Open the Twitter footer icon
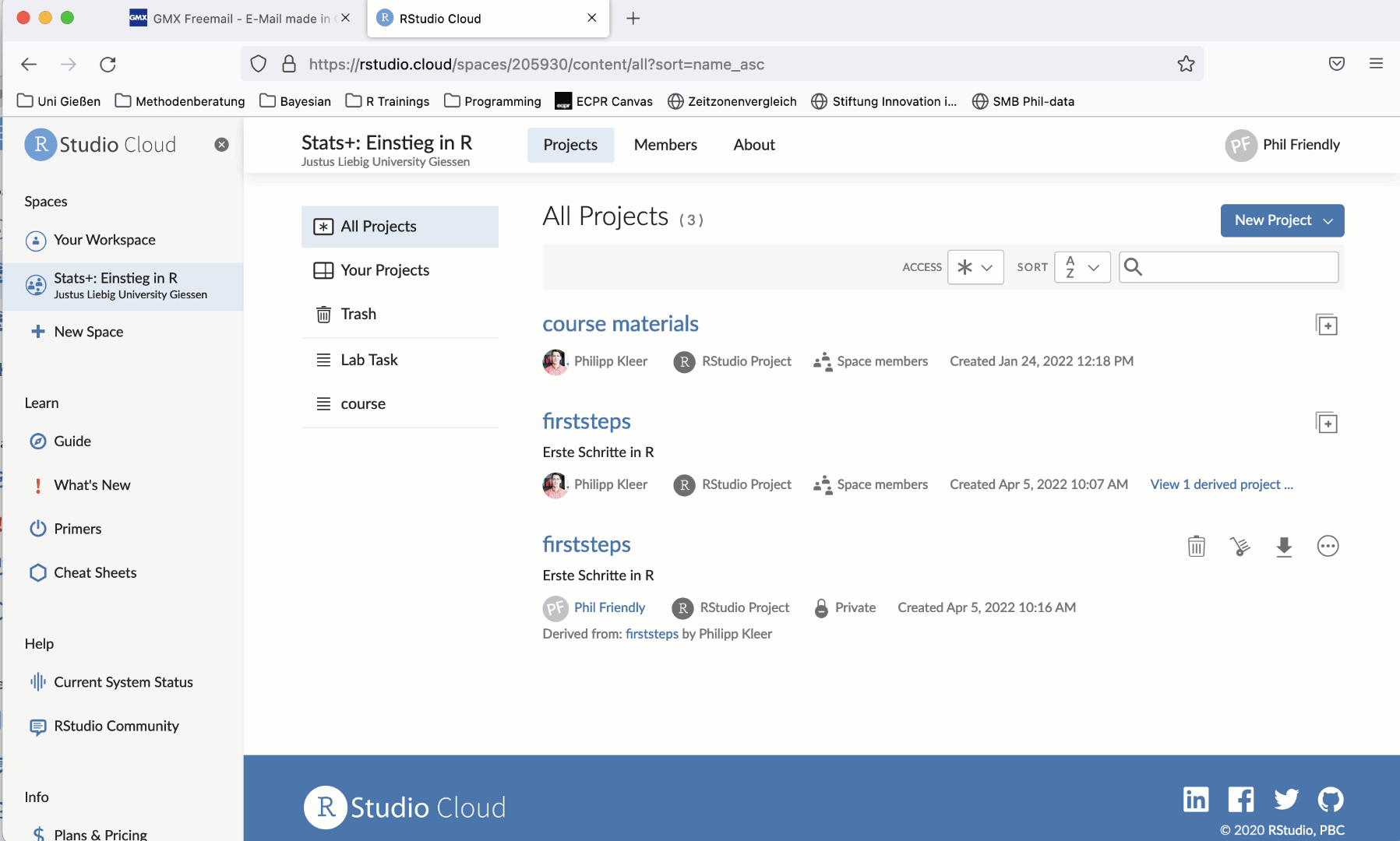The image size is (1400, 841). coord(1286,799)
